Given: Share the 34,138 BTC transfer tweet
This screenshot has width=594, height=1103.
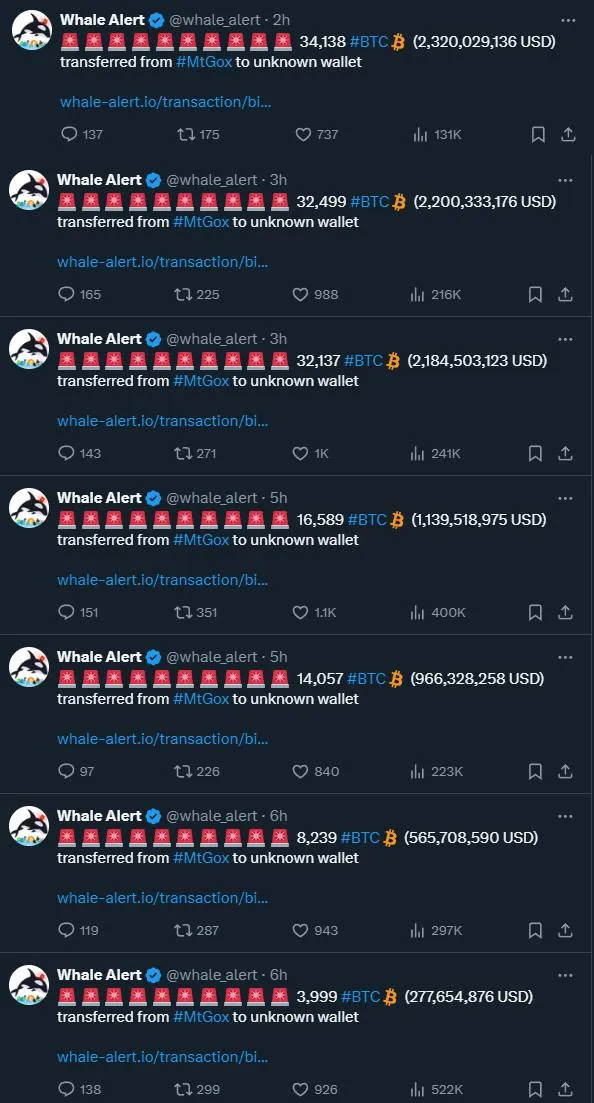Looking at the screenshot, I should 568,134.
